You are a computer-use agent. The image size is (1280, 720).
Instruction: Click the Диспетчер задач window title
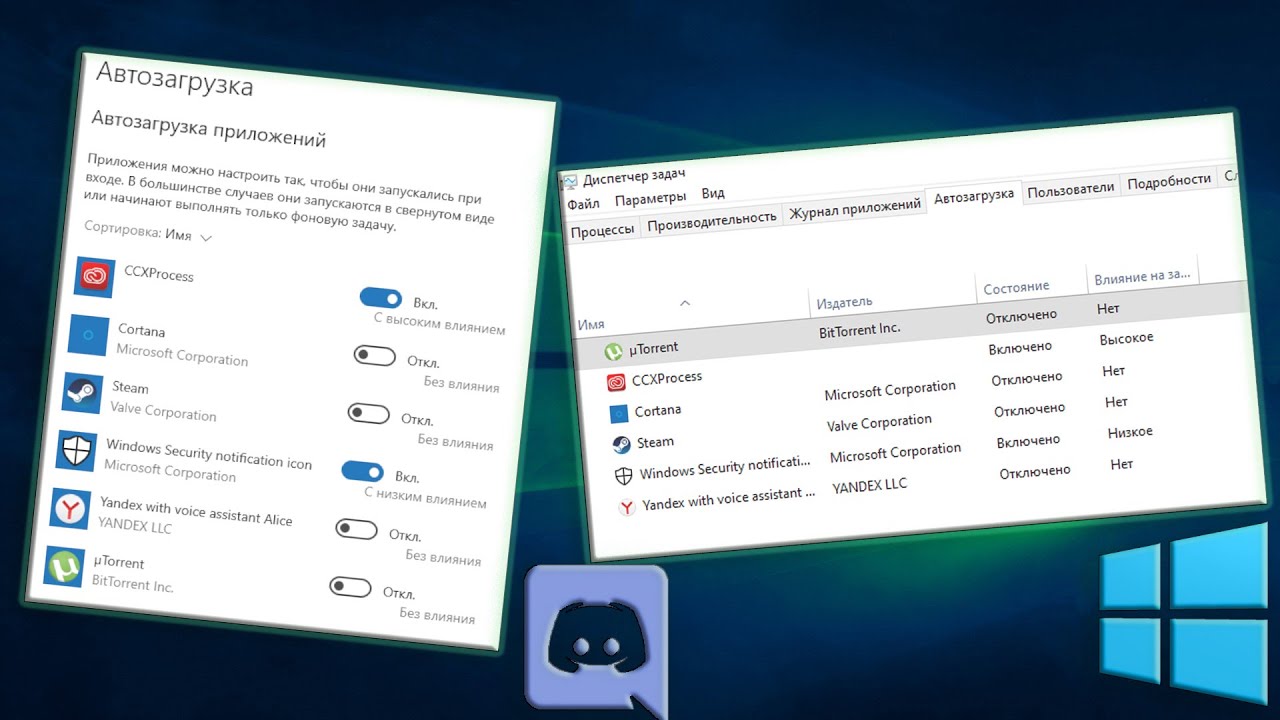pos(634,175)
